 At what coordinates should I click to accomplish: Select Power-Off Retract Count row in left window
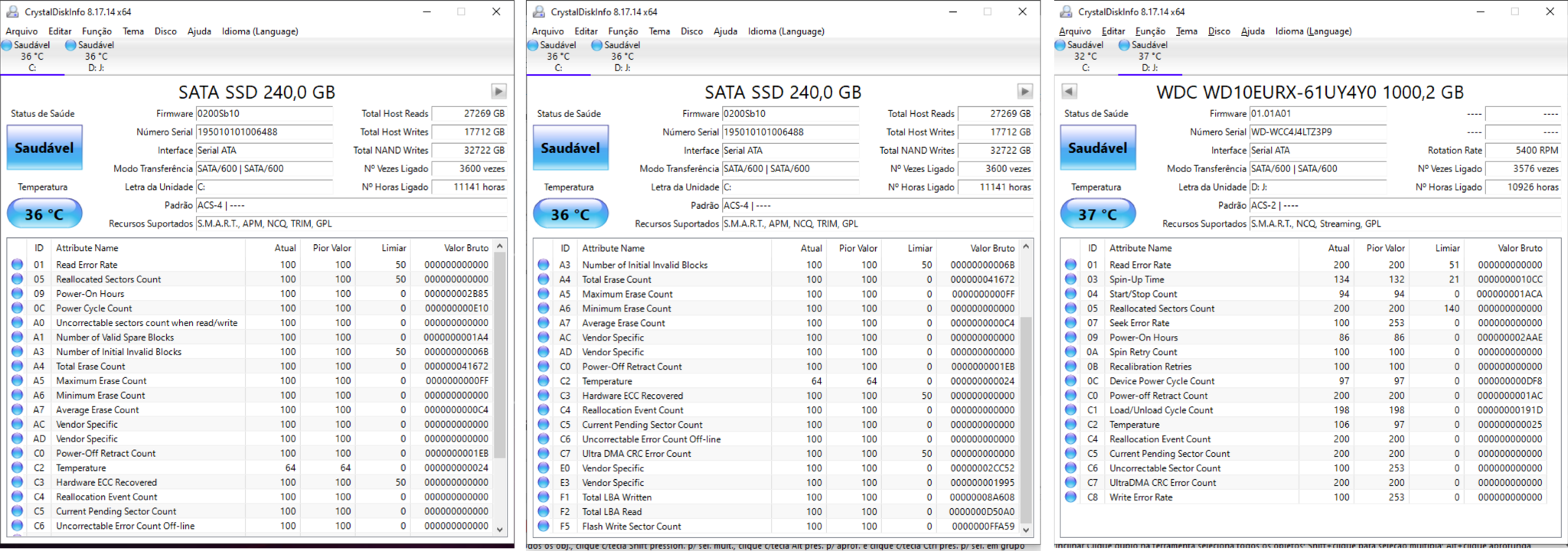[x=251, y=453]
